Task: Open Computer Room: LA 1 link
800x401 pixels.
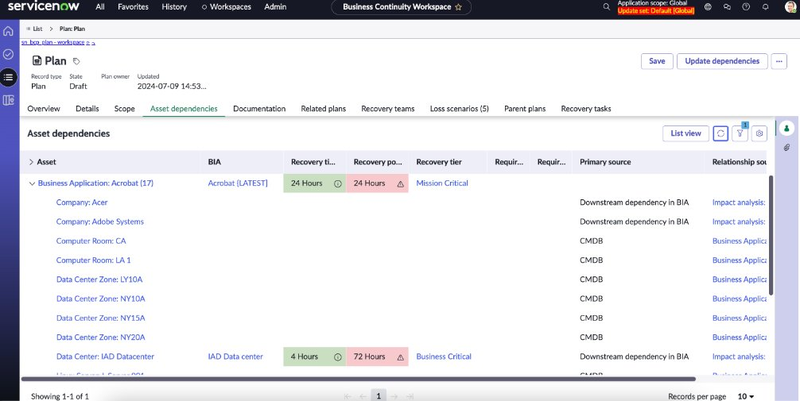Action: [93, 260]
